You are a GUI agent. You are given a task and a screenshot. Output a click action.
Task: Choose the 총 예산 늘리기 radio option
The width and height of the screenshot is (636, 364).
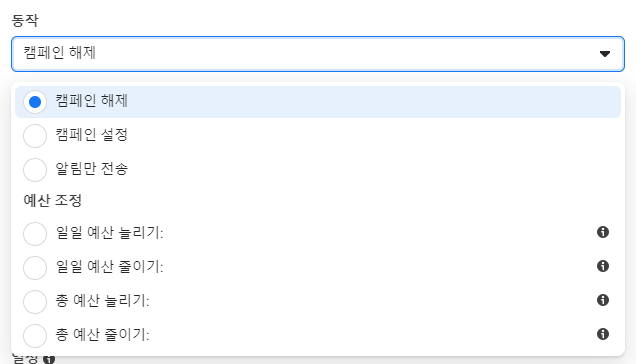coord(35,302)
